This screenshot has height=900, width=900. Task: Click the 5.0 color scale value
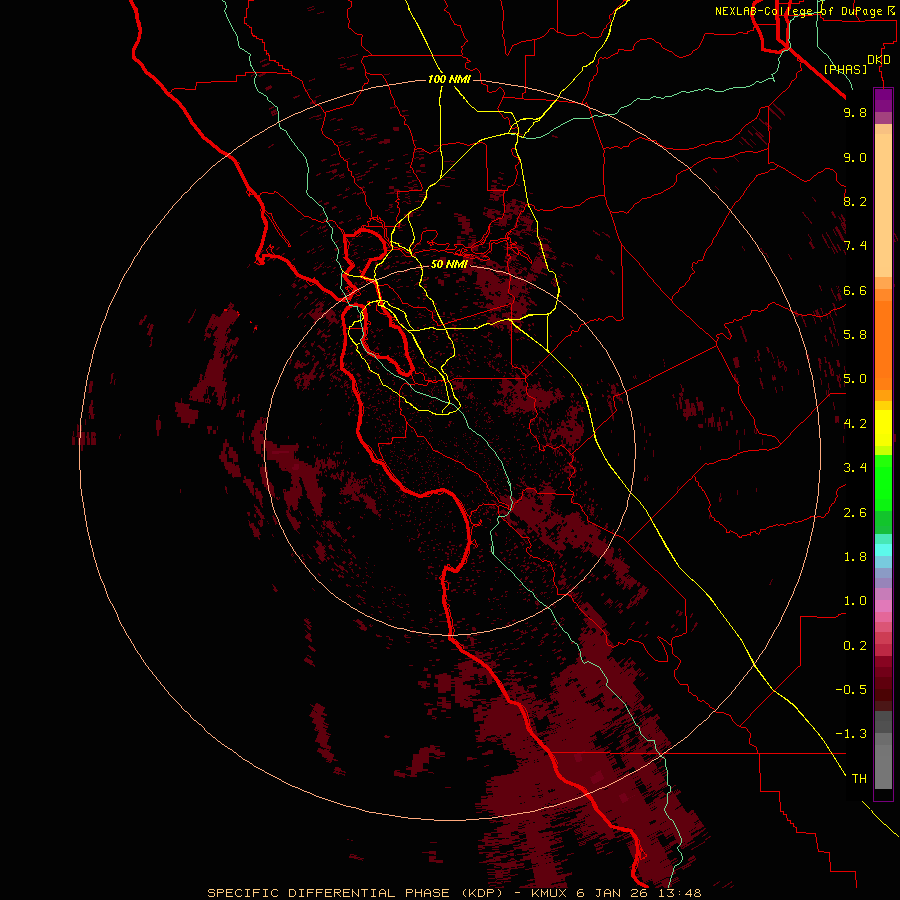[x=855, y=379]
